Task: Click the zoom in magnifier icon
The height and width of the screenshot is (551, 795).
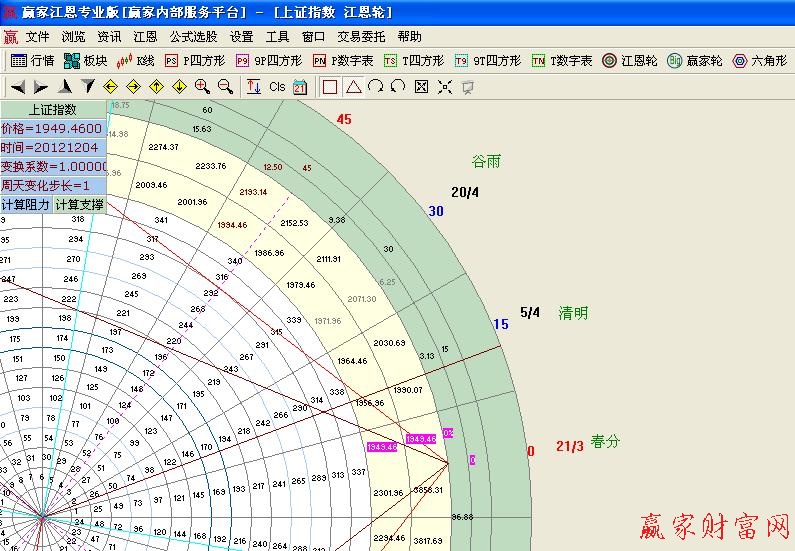Action: (202, 87)
